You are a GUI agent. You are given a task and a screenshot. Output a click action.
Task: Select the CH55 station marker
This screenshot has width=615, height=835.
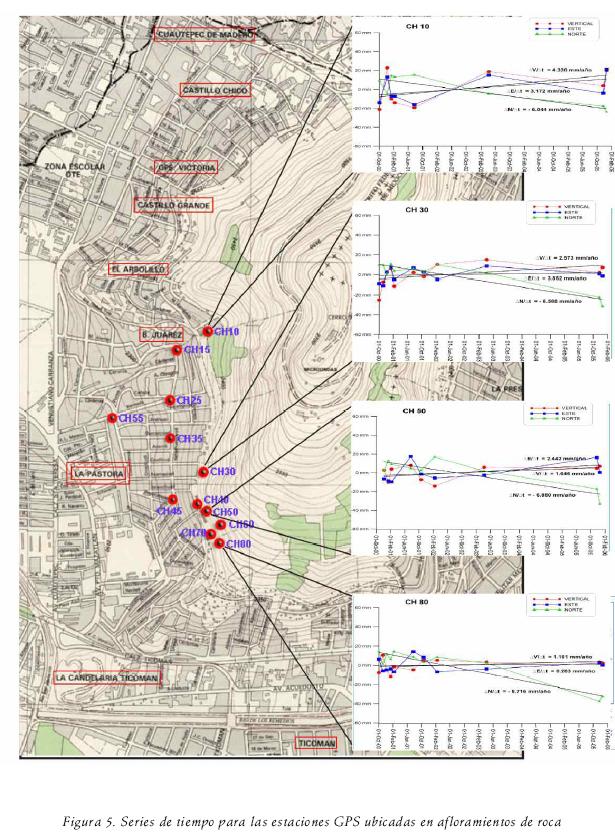point(112,418)
